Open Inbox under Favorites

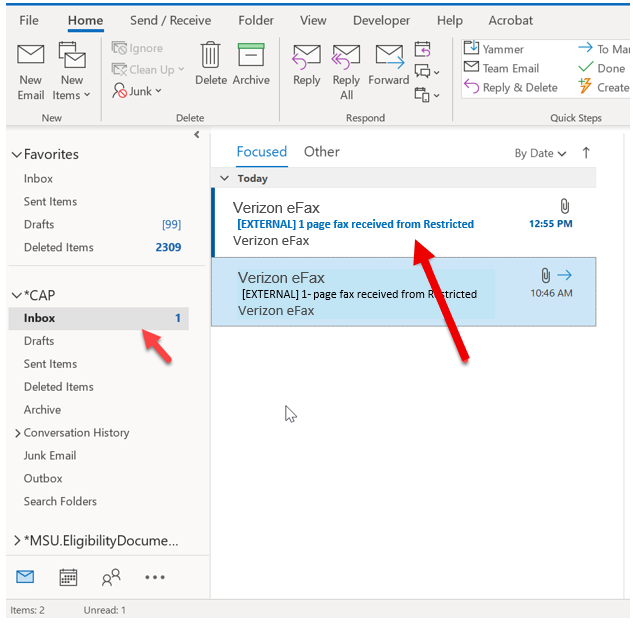coord(38,178)
